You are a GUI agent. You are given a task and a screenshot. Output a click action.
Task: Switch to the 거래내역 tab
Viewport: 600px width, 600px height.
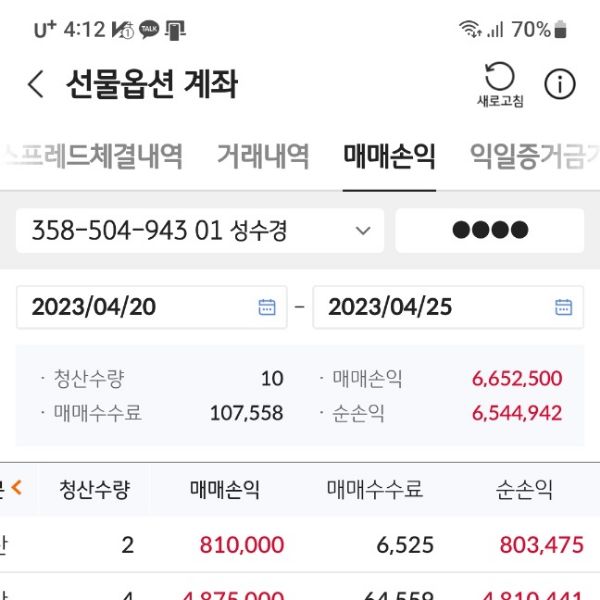[x=263, y=155]
